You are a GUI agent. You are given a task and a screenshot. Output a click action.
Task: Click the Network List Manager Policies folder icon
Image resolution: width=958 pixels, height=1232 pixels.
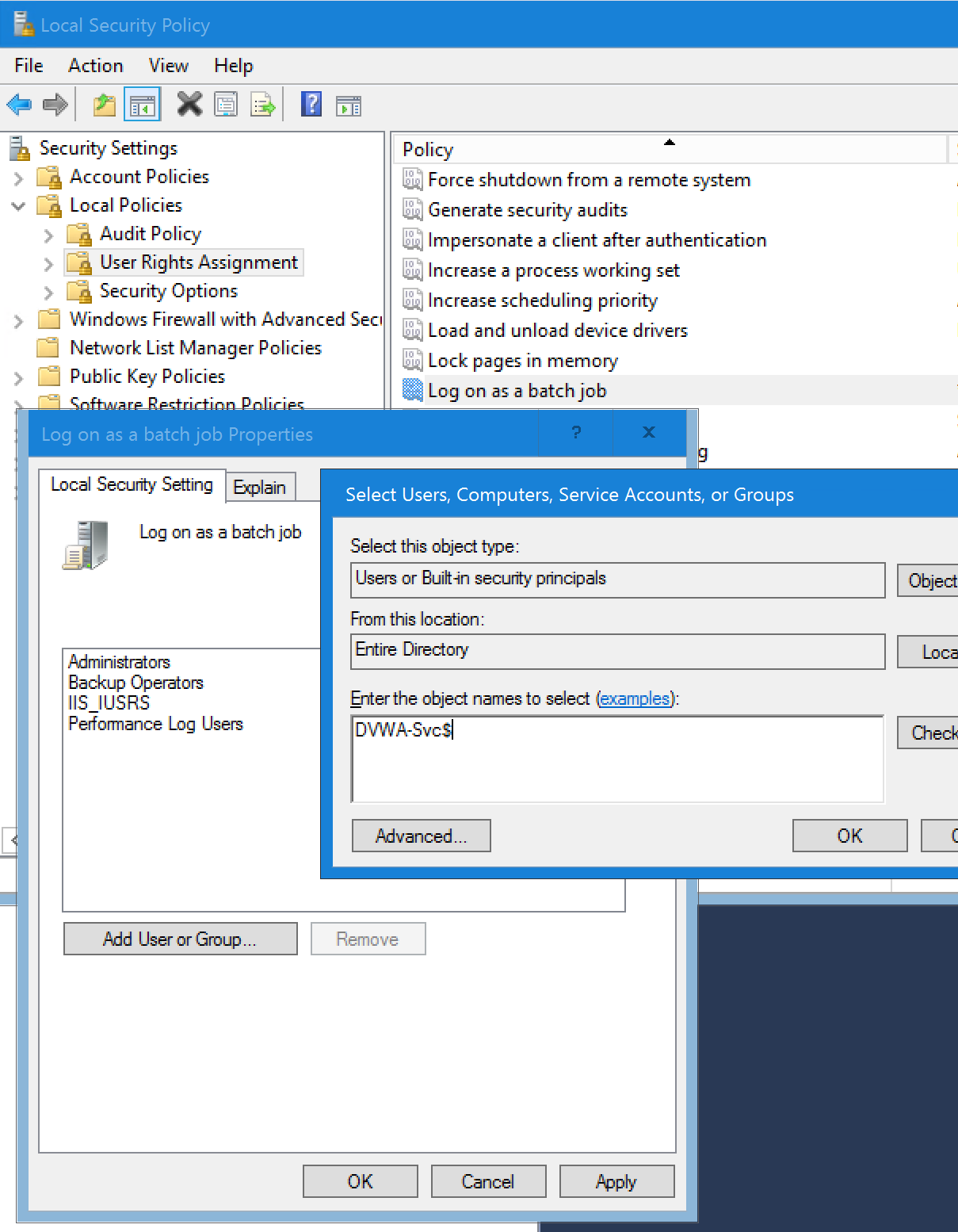(x=49, y=347)
